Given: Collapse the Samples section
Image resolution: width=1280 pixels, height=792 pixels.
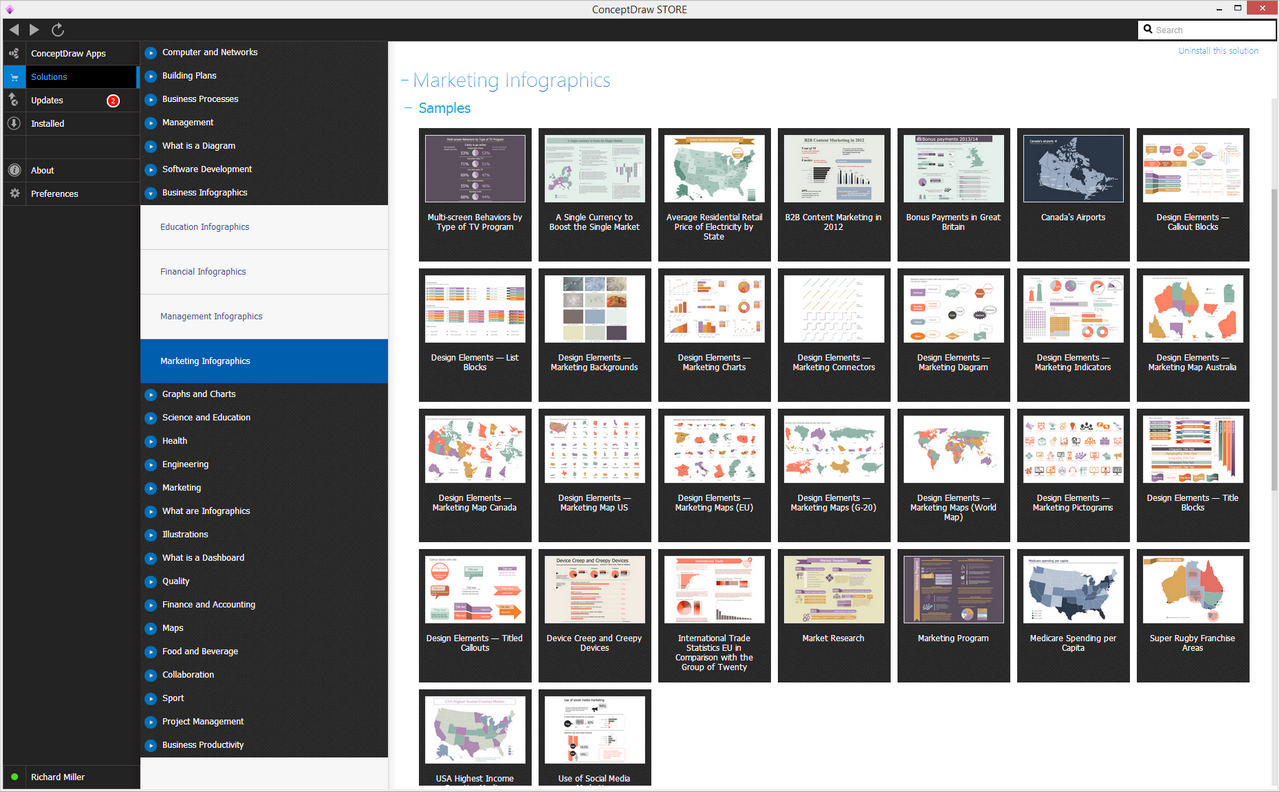Looking at the screenshot, I should [x=408, y=108].
